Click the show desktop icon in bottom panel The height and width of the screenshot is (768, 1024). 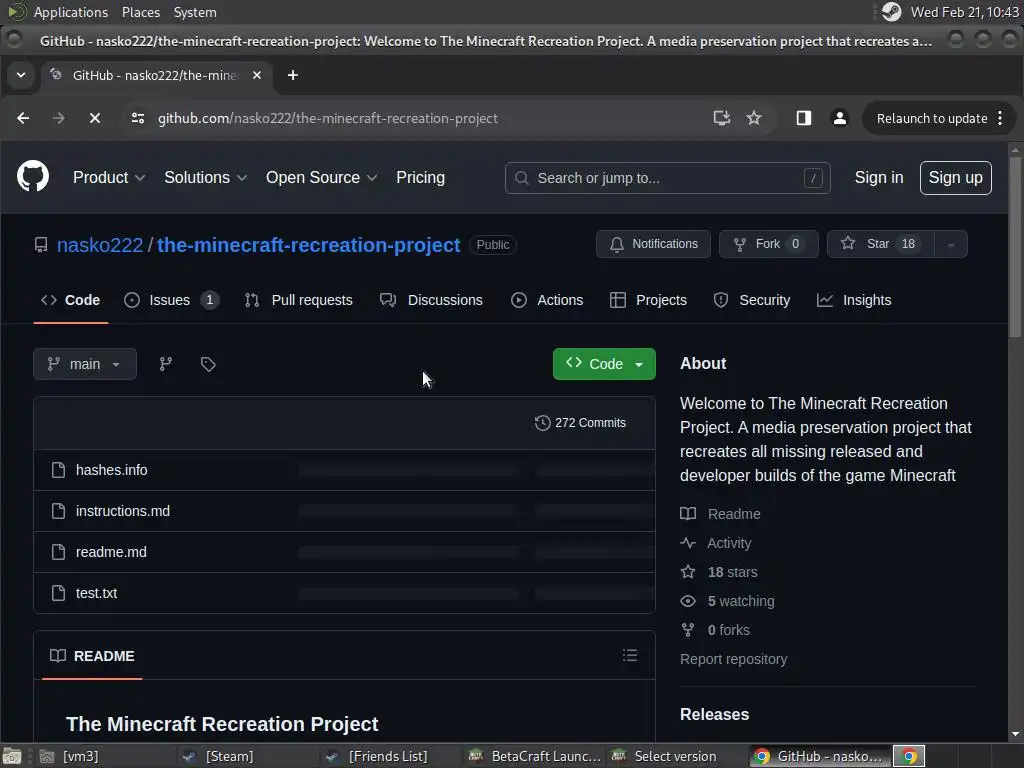pyautogui.click(x=12, y=756)
